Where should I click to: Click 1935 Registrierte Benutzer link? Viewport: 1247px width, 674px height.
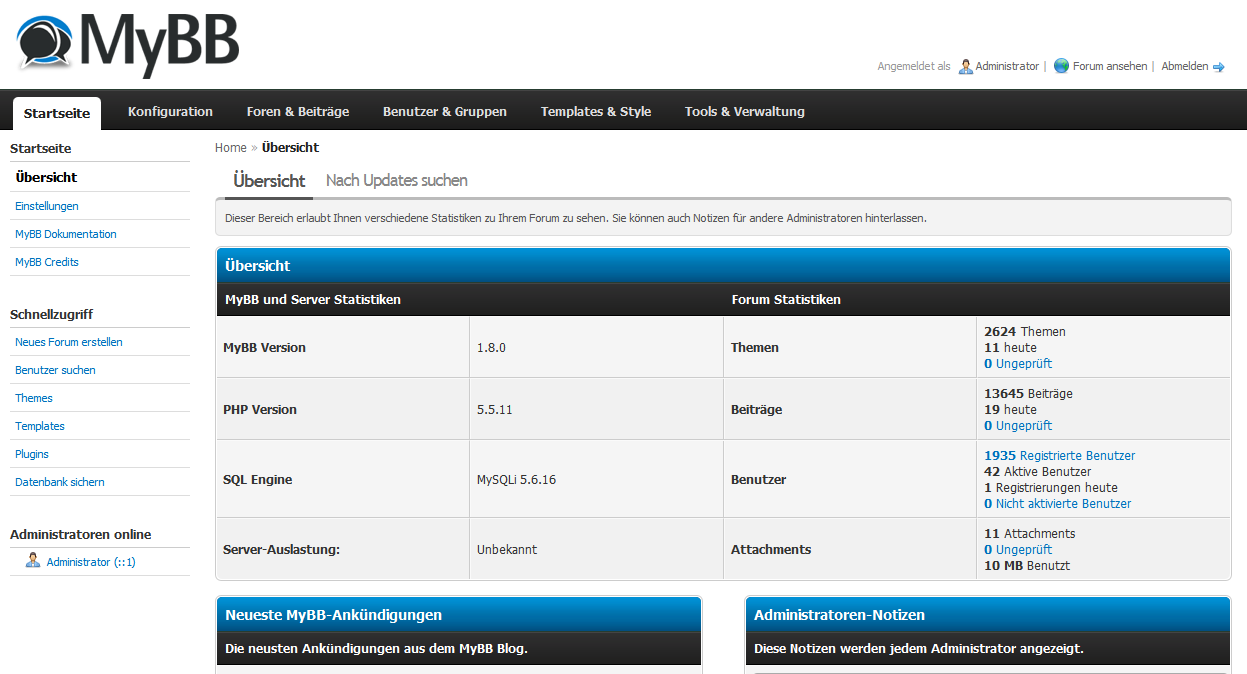pyautogui.click(x=1060, y=456)
